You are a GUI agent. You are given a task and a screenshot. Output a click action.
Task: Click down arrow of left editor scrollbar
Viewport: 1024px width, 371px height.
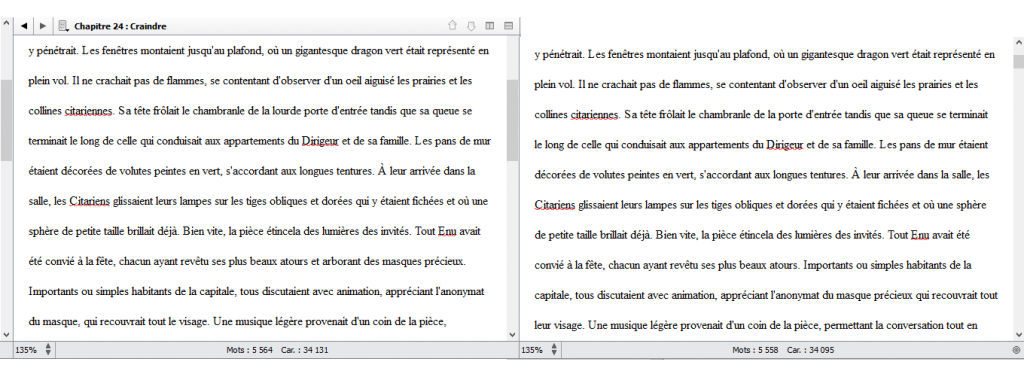click(512, 334)
